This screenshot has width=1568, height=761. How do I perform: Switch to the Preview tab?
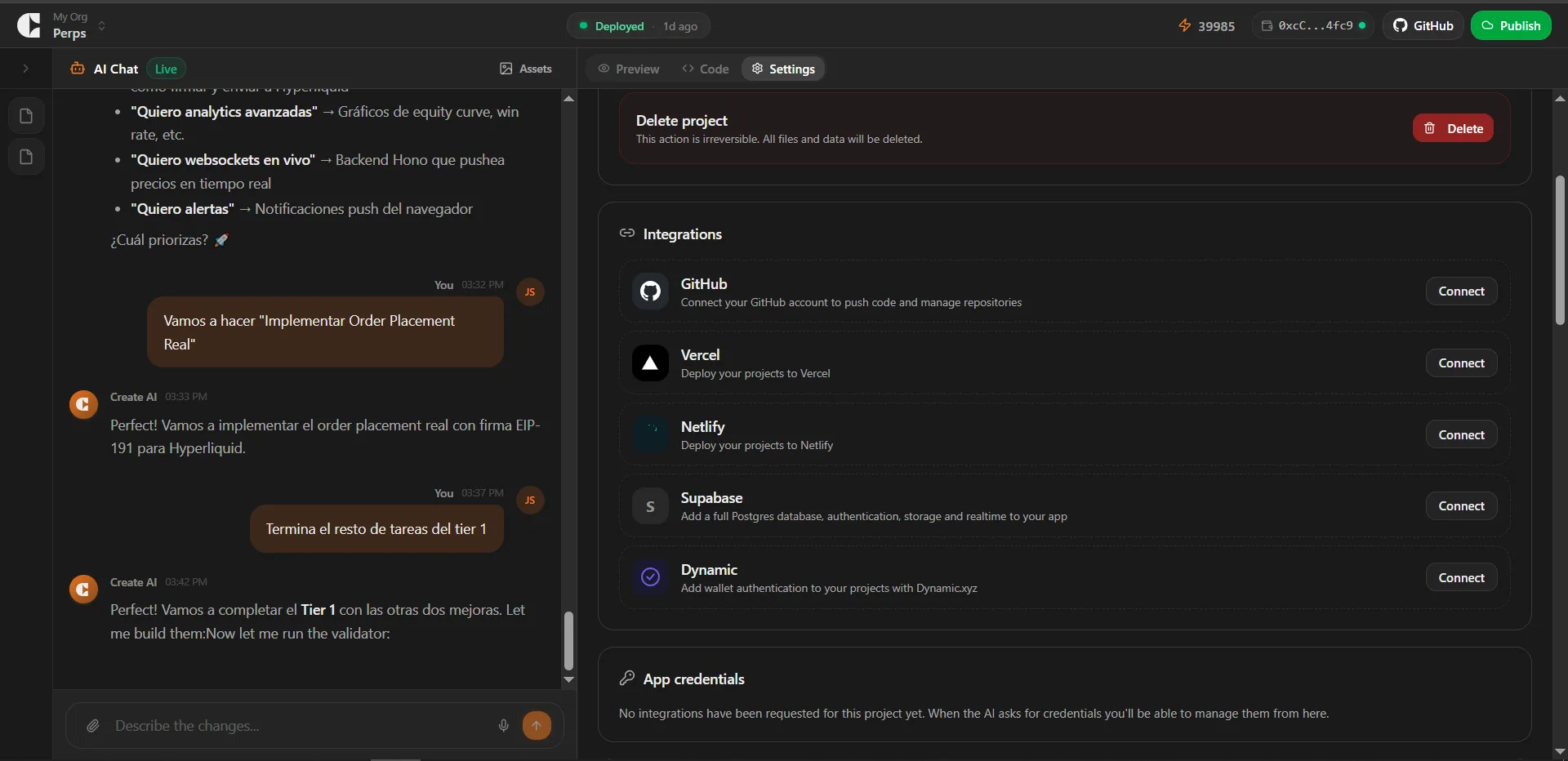tap(629, 69)
